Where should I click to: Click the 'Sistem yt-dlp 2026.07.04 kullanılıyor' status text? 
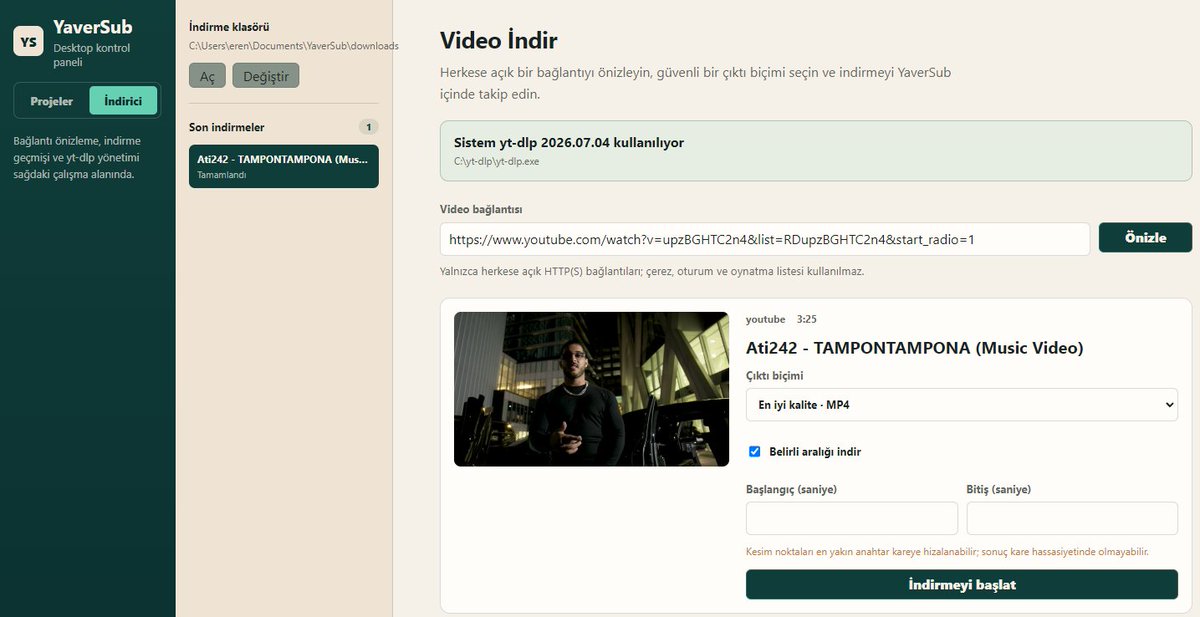pos(569,143)
